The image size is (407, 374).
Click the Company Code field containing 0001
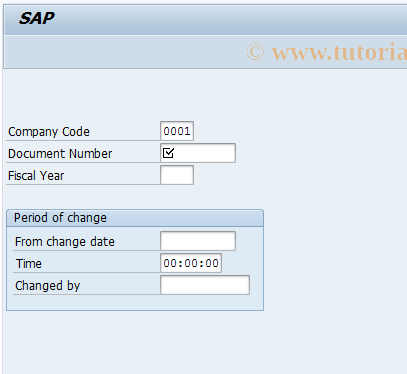[177, 131]
